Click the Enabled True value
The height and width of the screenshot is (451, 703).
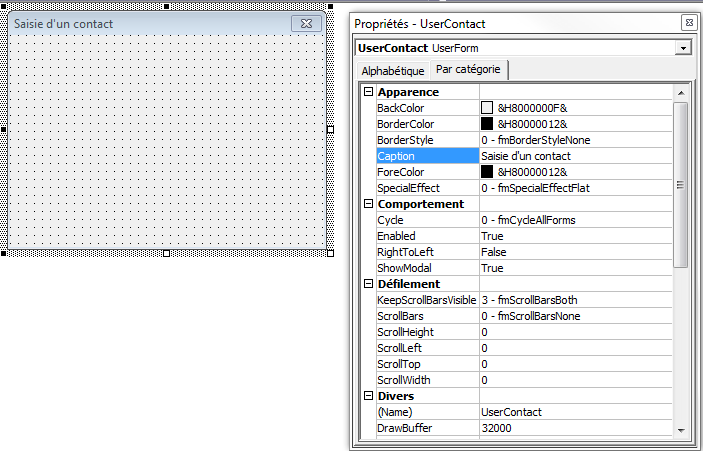click(x=575, y=236)
